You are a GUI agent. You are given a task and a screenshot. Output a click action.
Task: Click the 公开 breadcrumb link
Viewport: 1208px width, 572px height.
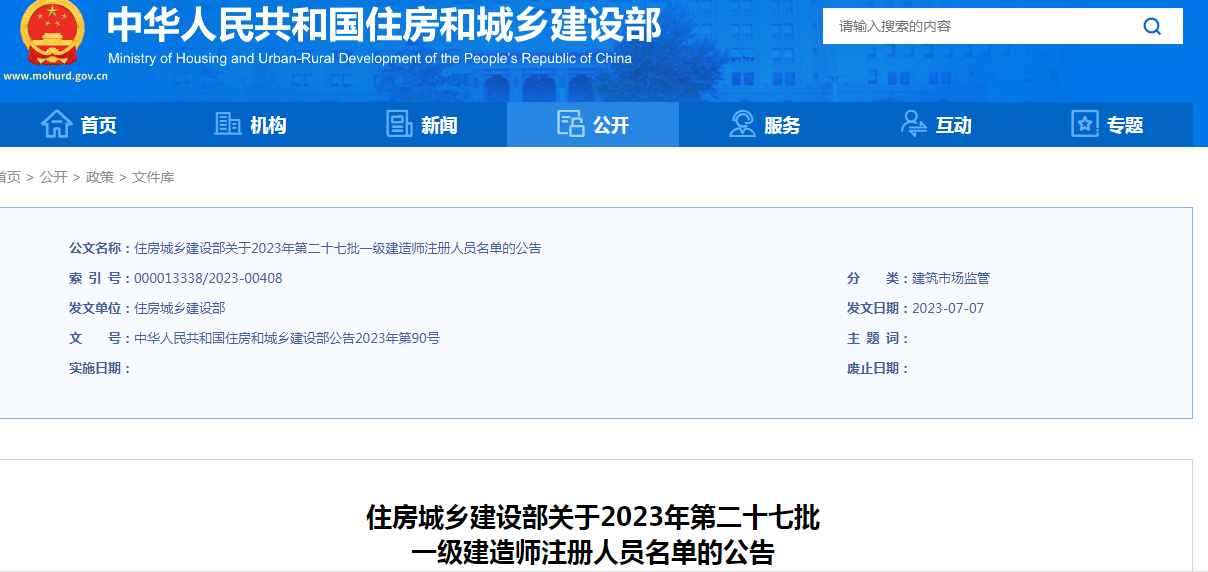pos(54,177)
